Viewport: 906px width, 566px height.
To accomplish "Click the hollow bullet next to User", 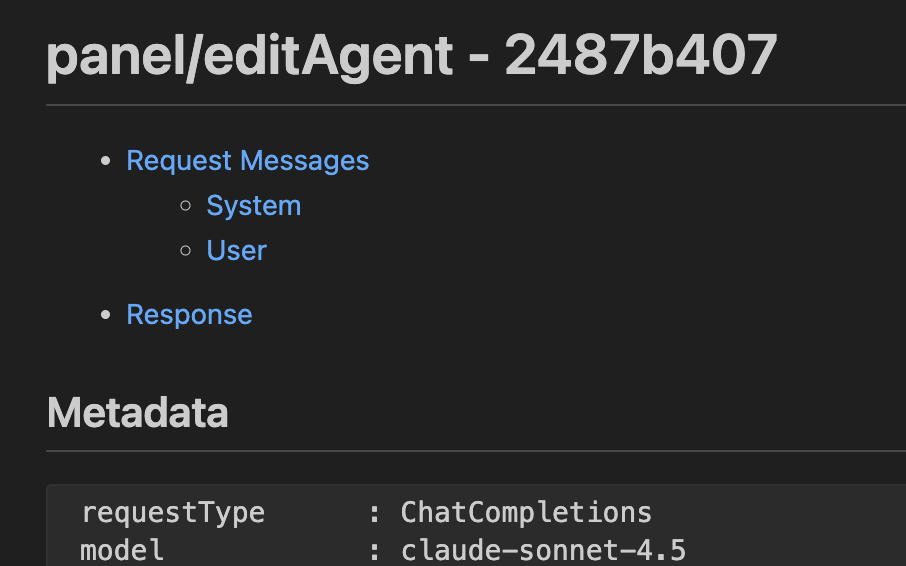I will pos(185,250).
